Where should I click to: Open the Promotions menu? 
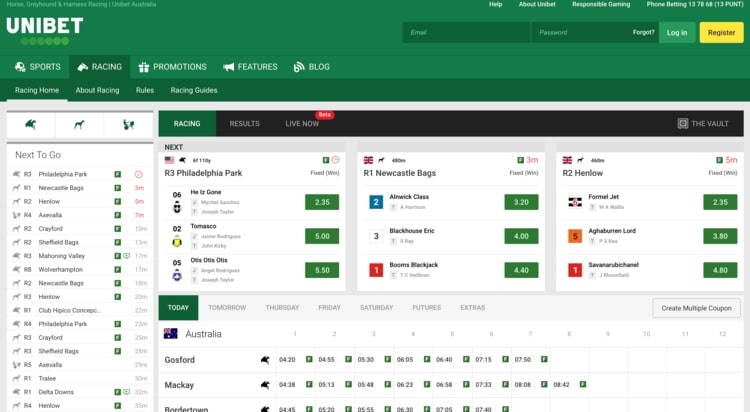(172, 67)
